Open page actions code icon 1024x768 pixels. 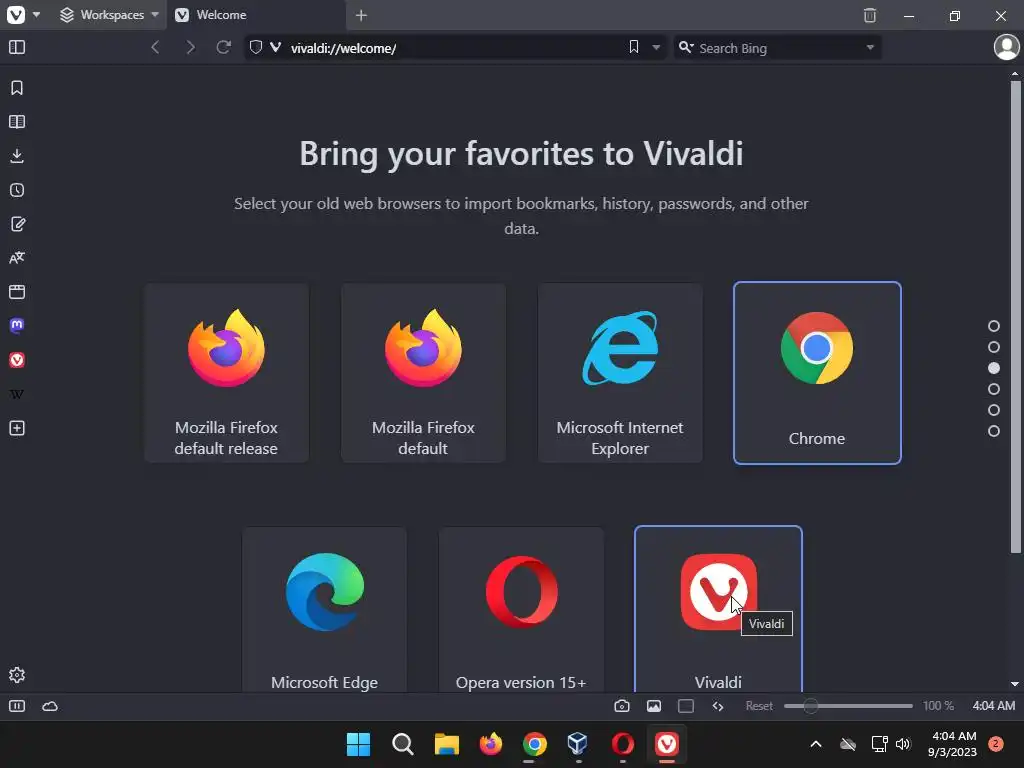[718, 706]
